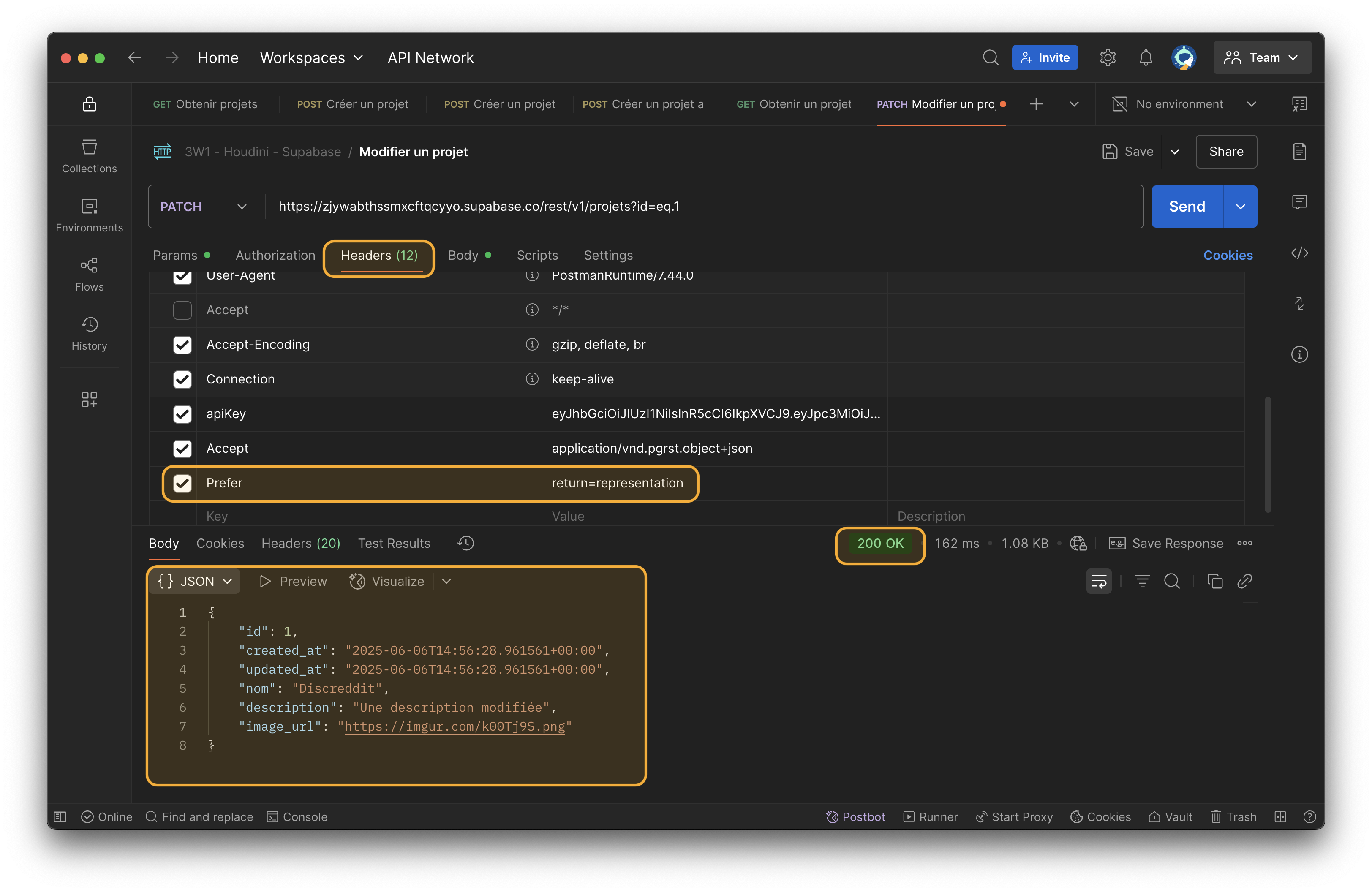Click the empty Key field
The image size is (1372, 892).
click(369, 516)
